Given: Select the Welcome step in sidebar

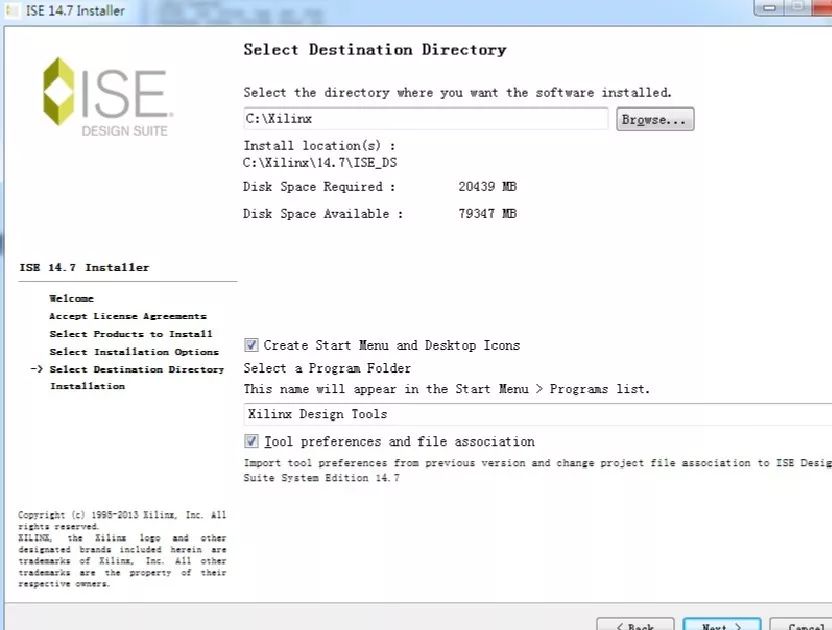Looking at the screenshot, I should tap(72, 298).
